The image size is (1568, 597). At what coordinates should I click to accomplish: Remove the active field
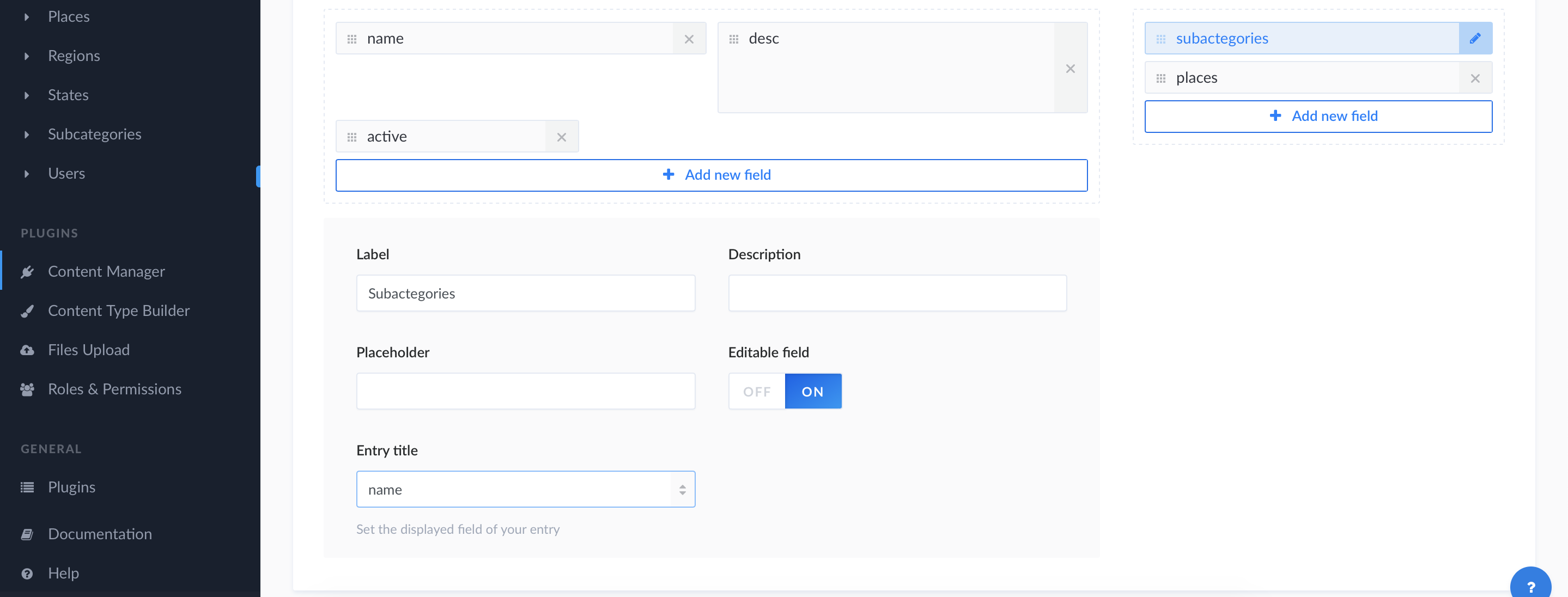pyautogui.click(x=561, y=137)
